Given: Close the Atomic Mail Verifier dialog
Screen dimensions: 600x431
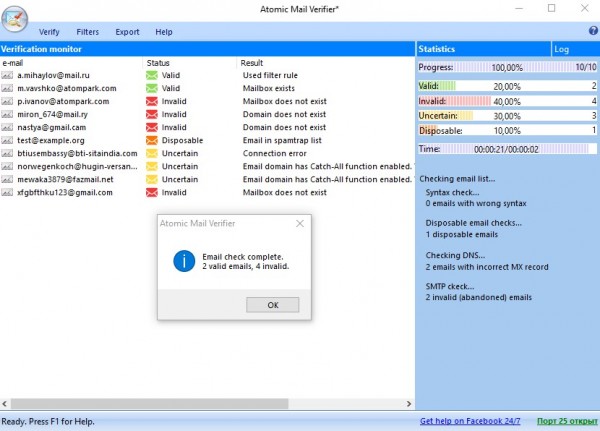Looking at the screenshot, I should tap(300, 224).
